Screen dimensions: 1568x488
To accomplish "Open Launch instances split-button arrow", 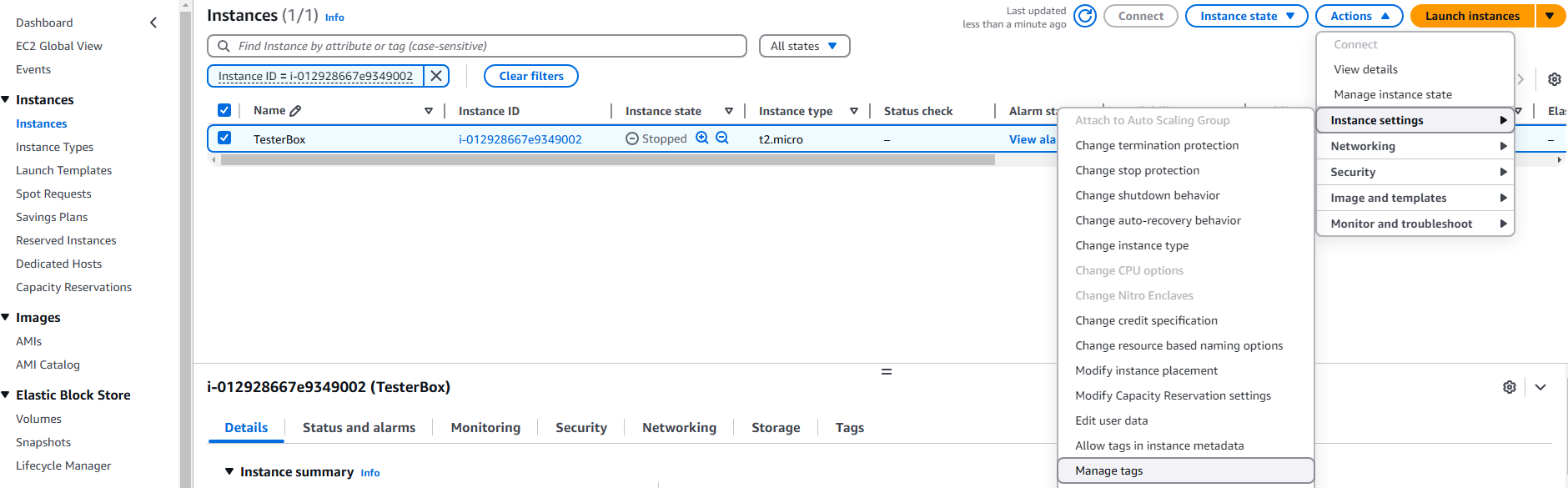I will [1550, 16].
